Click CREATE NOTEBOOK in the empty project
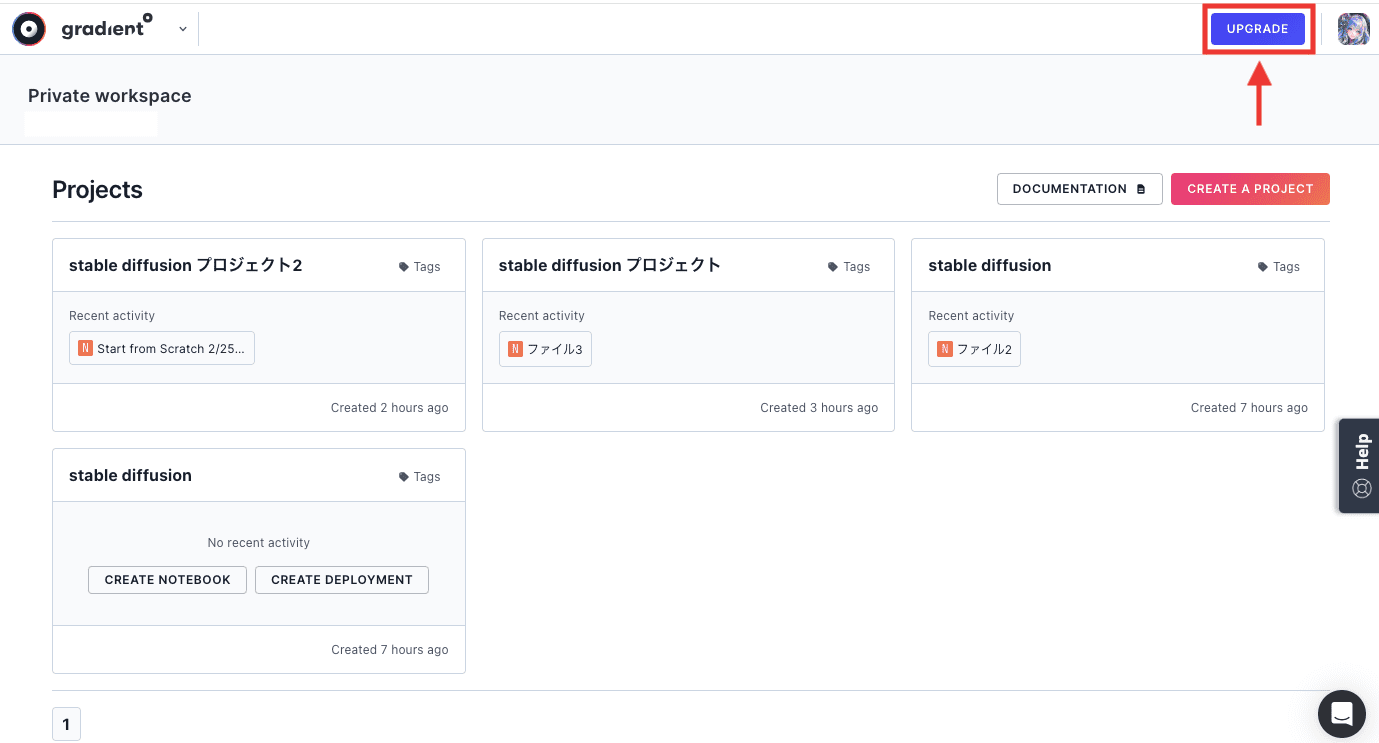 pyautogui.click(x=167, y=580)
